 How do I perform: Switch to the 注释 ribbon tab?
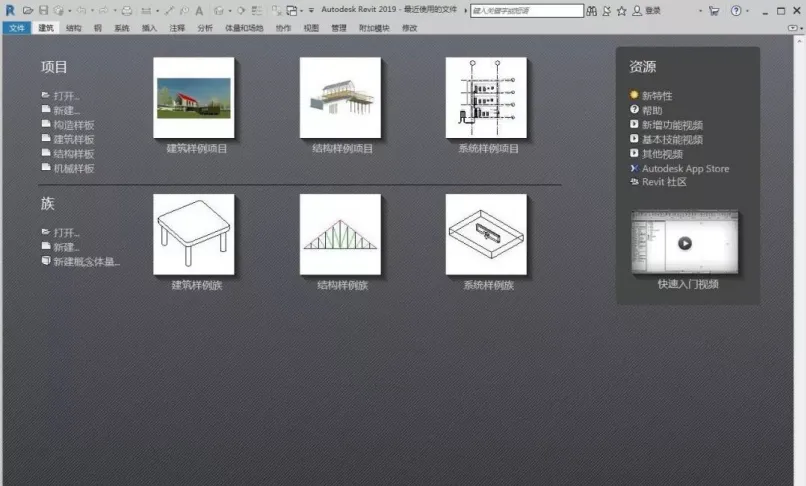[x=177, y=28]
